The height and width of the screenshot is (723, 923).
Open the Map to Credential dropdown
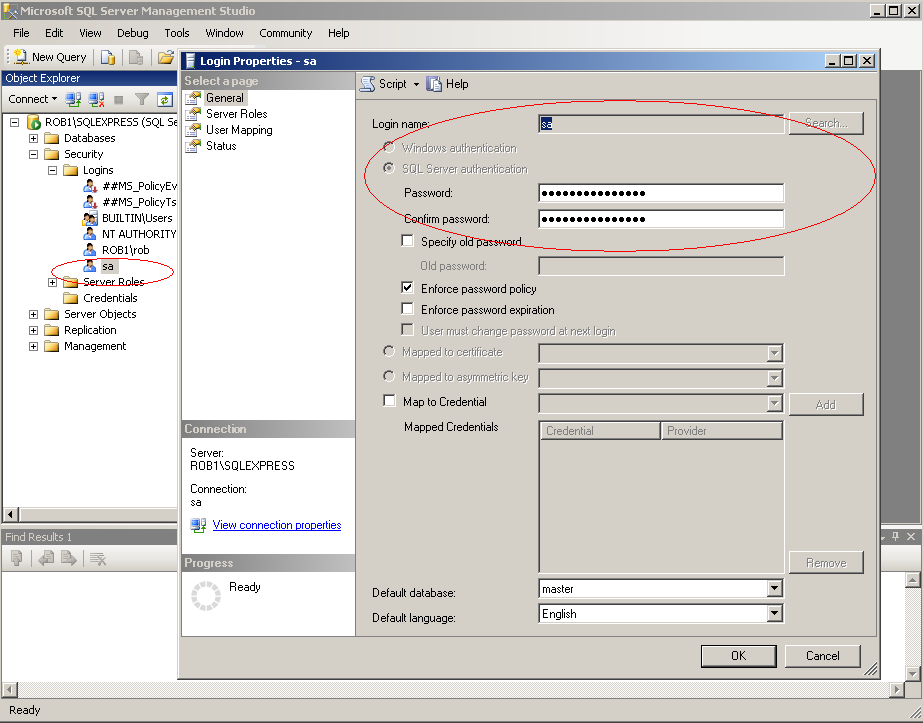click(x=775, y=403)
